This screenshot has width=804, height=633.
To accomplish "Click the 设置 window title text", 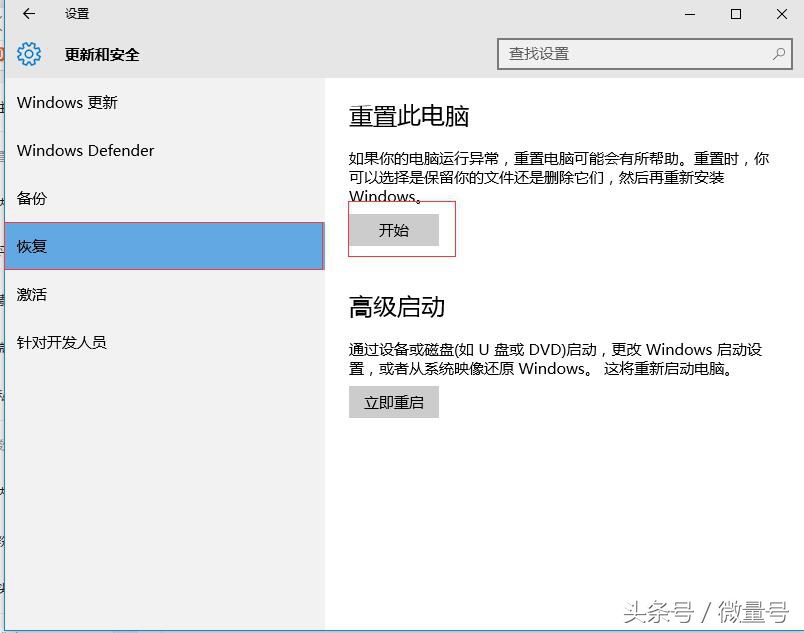I will [77, 15].
